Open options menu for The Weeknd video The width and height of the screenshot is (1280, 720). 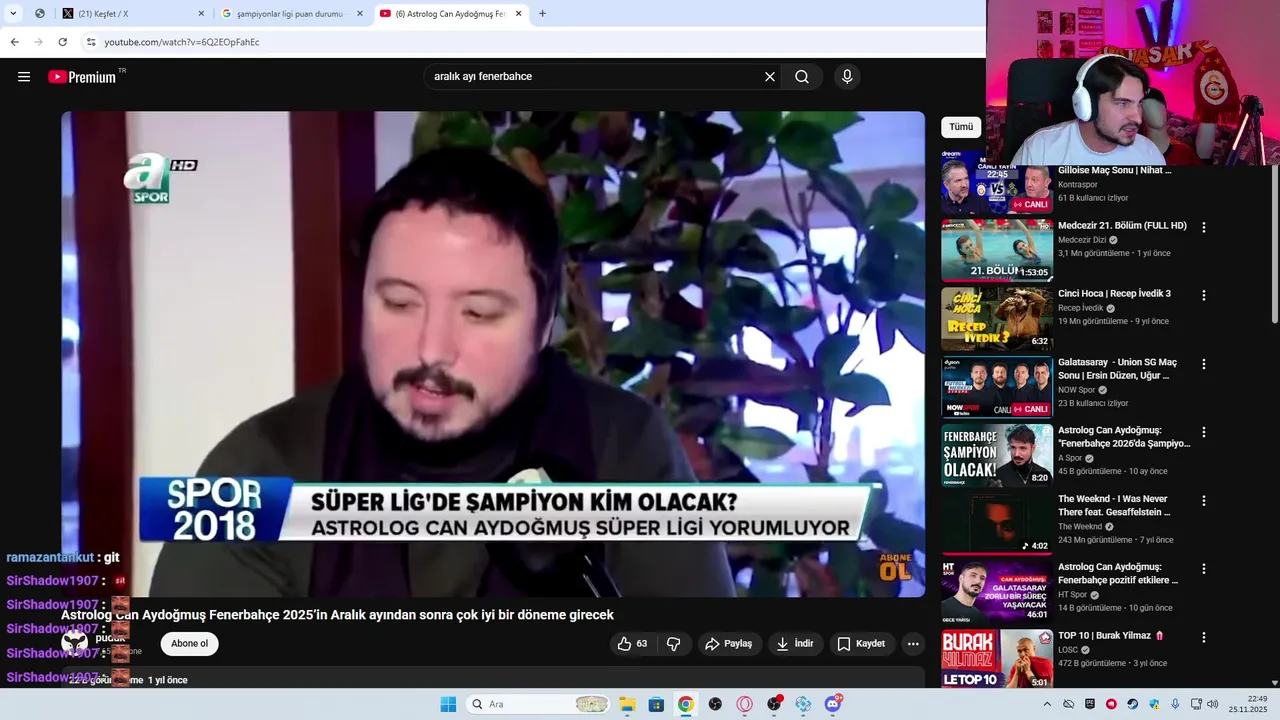click(1204, 500)
